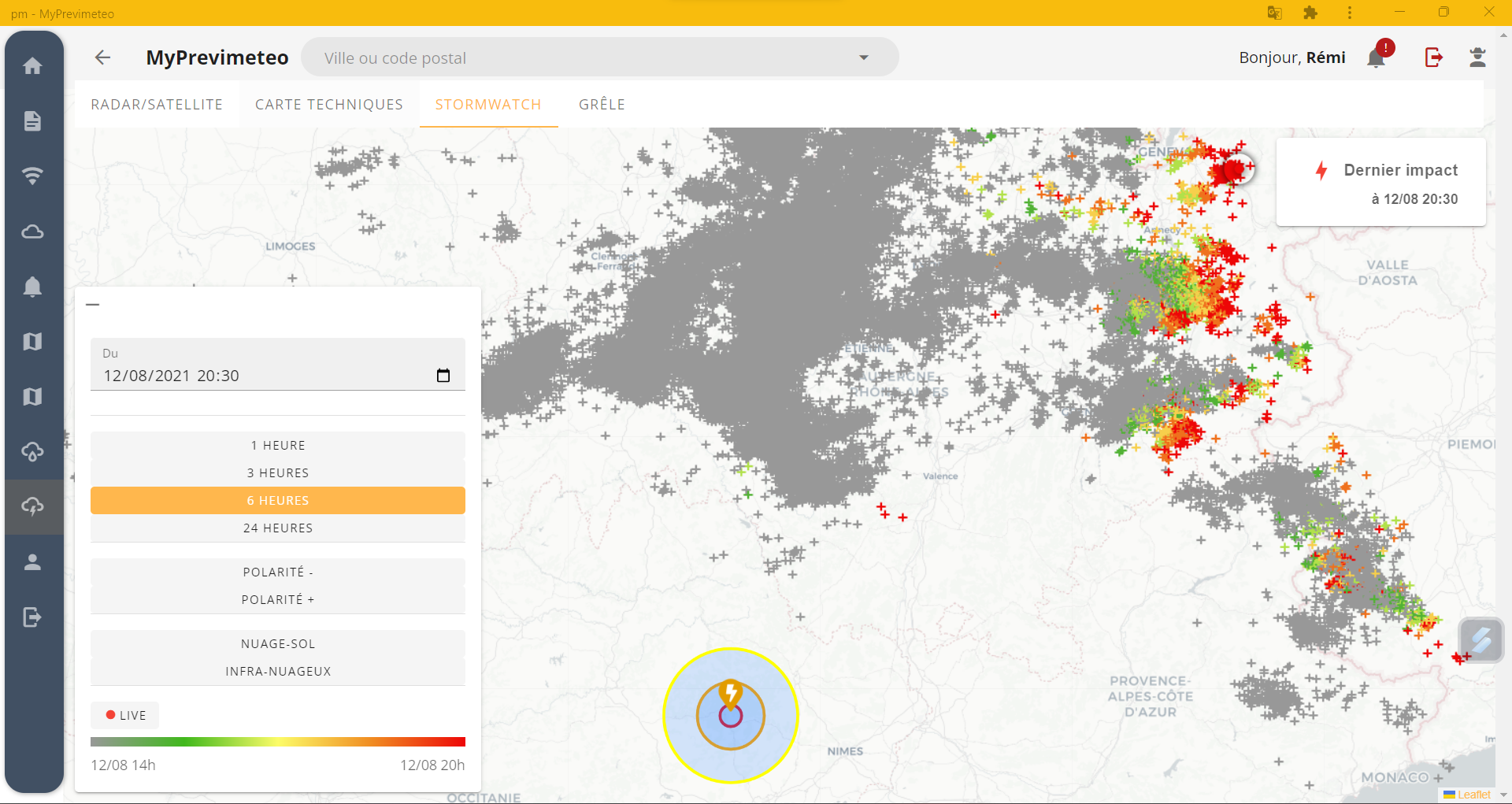Switch to STORMWATCH tab

[x=488, y=105]
